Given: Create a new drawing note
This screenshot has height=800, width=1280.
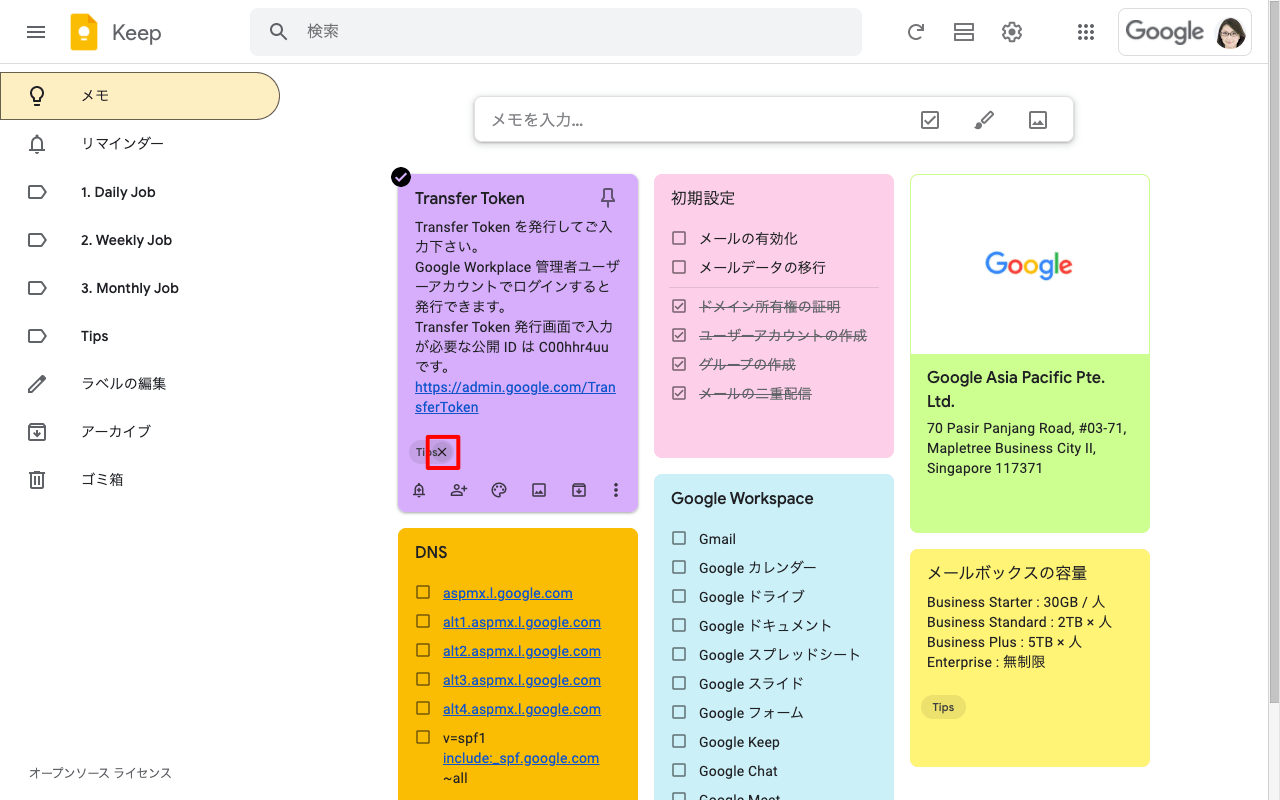Looking at the screenshot, I should [984, 120].
